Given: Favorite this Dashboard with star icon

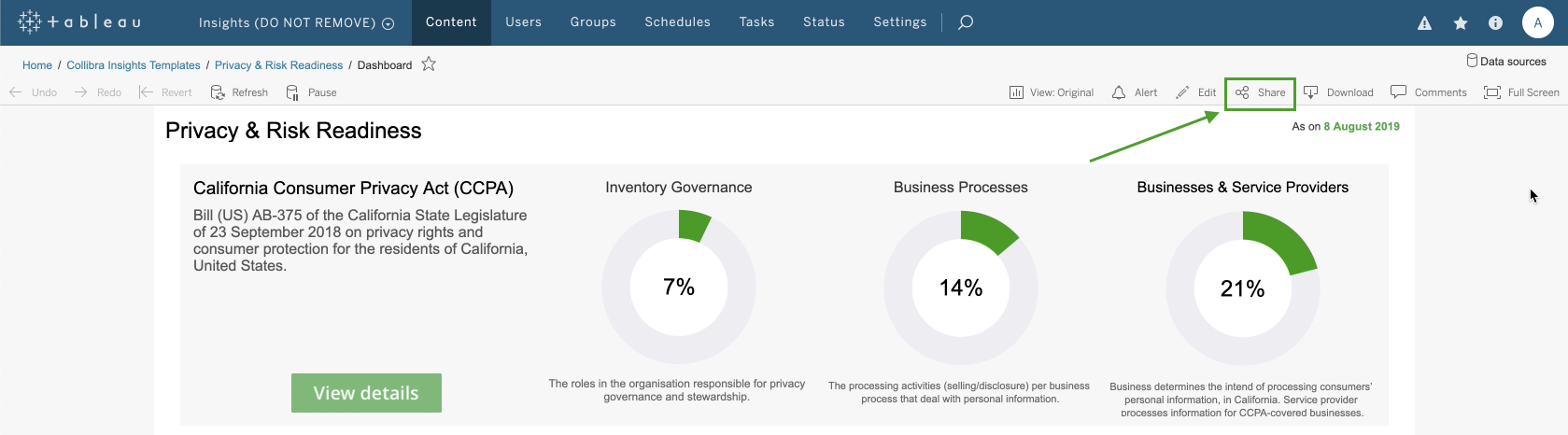Looking at the screenshot, I should pyautogui.click(x=429, y=64).
